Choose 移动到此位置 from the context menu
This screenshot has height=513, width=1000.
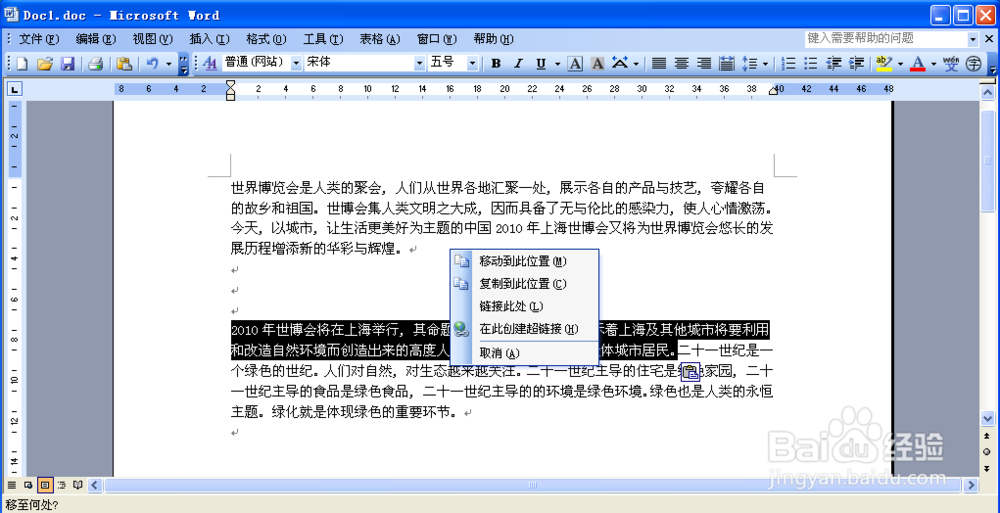[524, 261]
